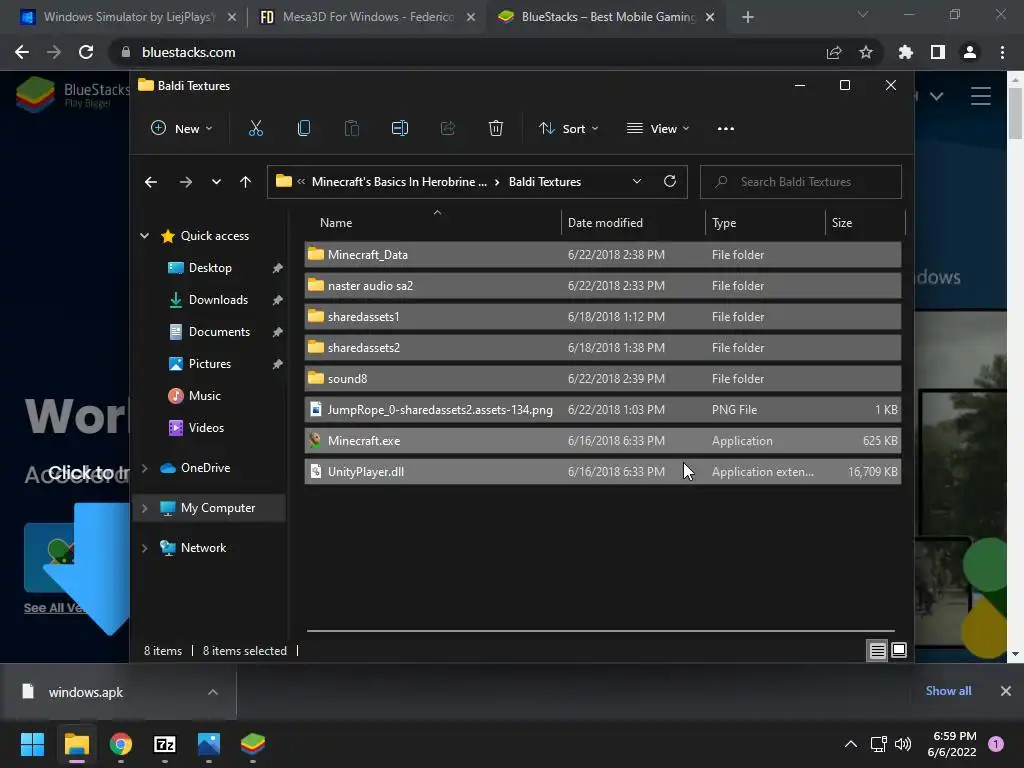
Task: Select JumpRope_0-sharedassets2.assets-134.png file
Action: [603, 409]
